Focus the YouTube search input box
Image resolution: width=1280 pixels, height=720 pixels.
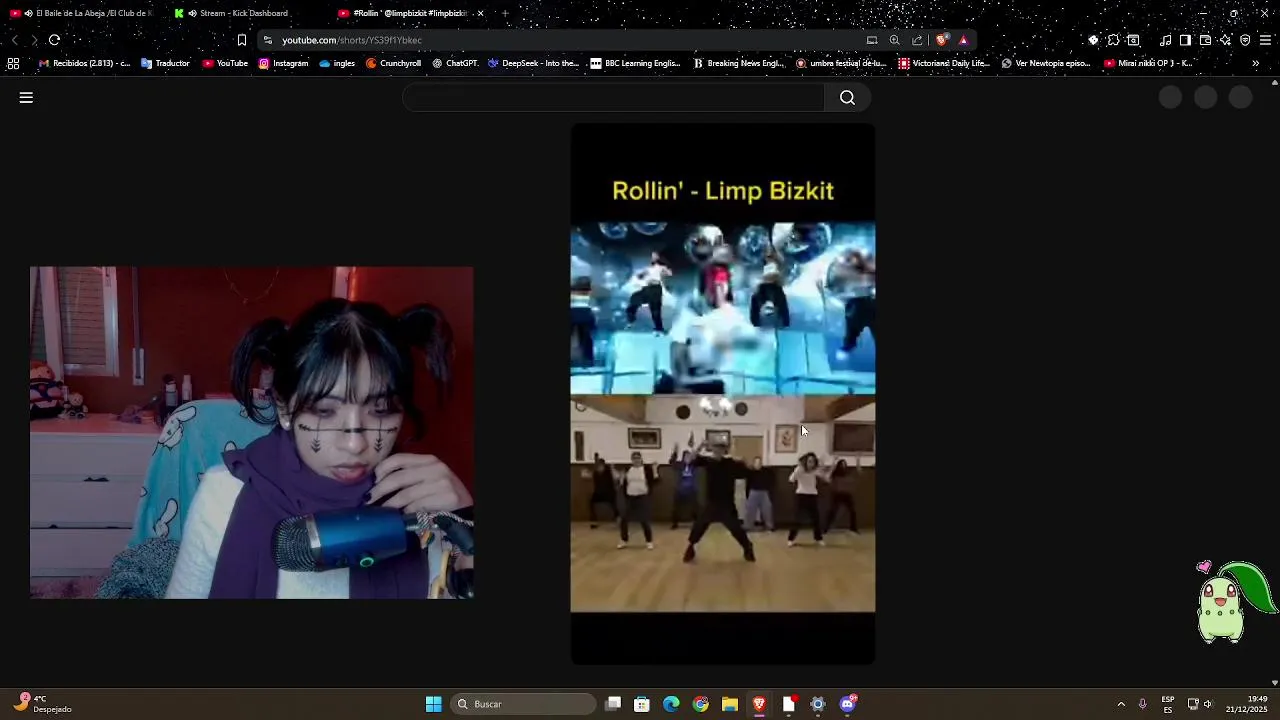(x=613, y=97)
